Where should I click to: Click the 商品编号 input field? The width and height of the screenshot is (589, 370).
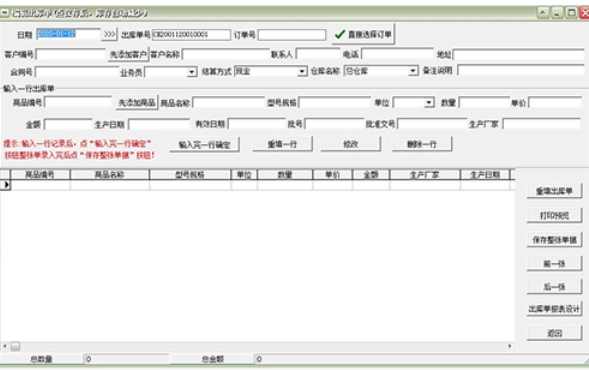pyautogui.click(x=78, y=102)
